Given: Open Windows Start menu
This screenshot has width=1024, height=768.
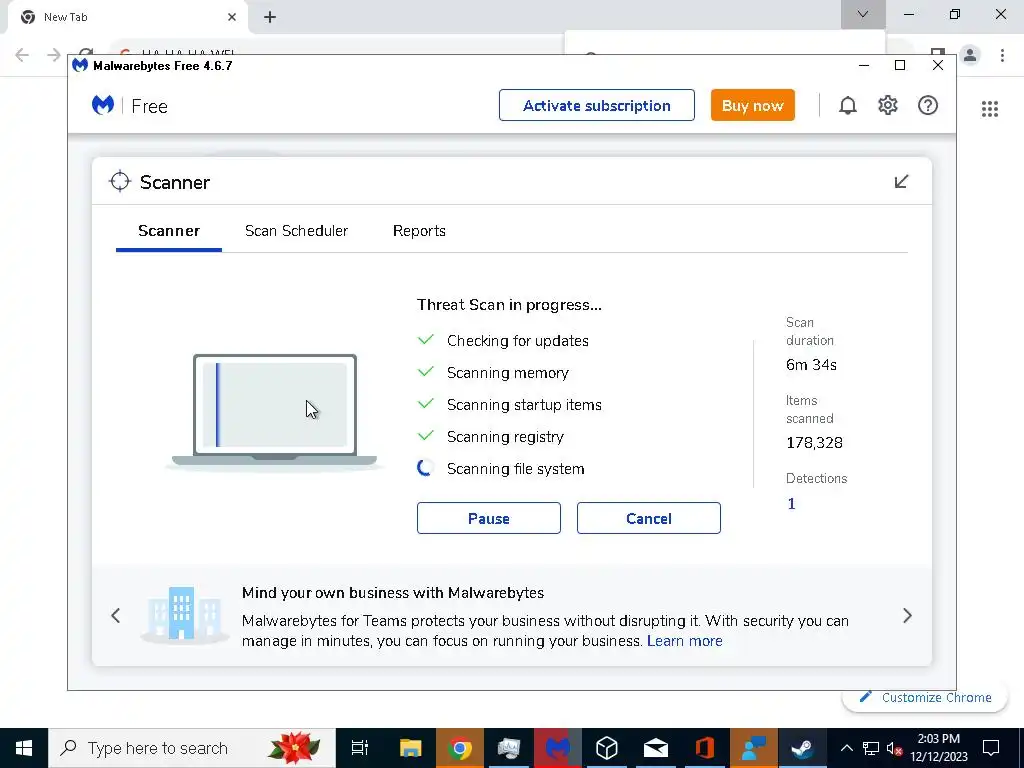Looking at the screenshot, I should [24, 748].
